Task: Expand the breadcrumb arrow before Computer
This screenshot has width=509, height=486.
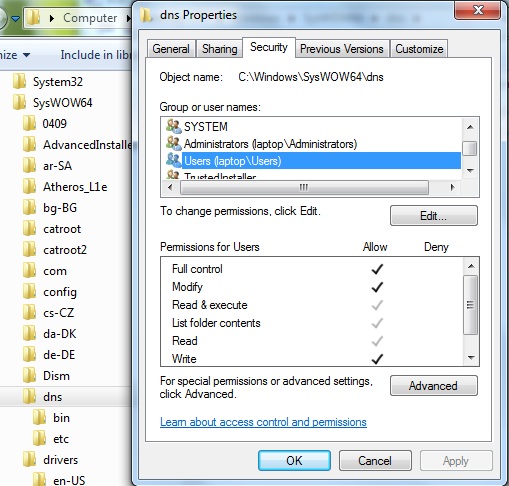Action: [x=52, y=18]
